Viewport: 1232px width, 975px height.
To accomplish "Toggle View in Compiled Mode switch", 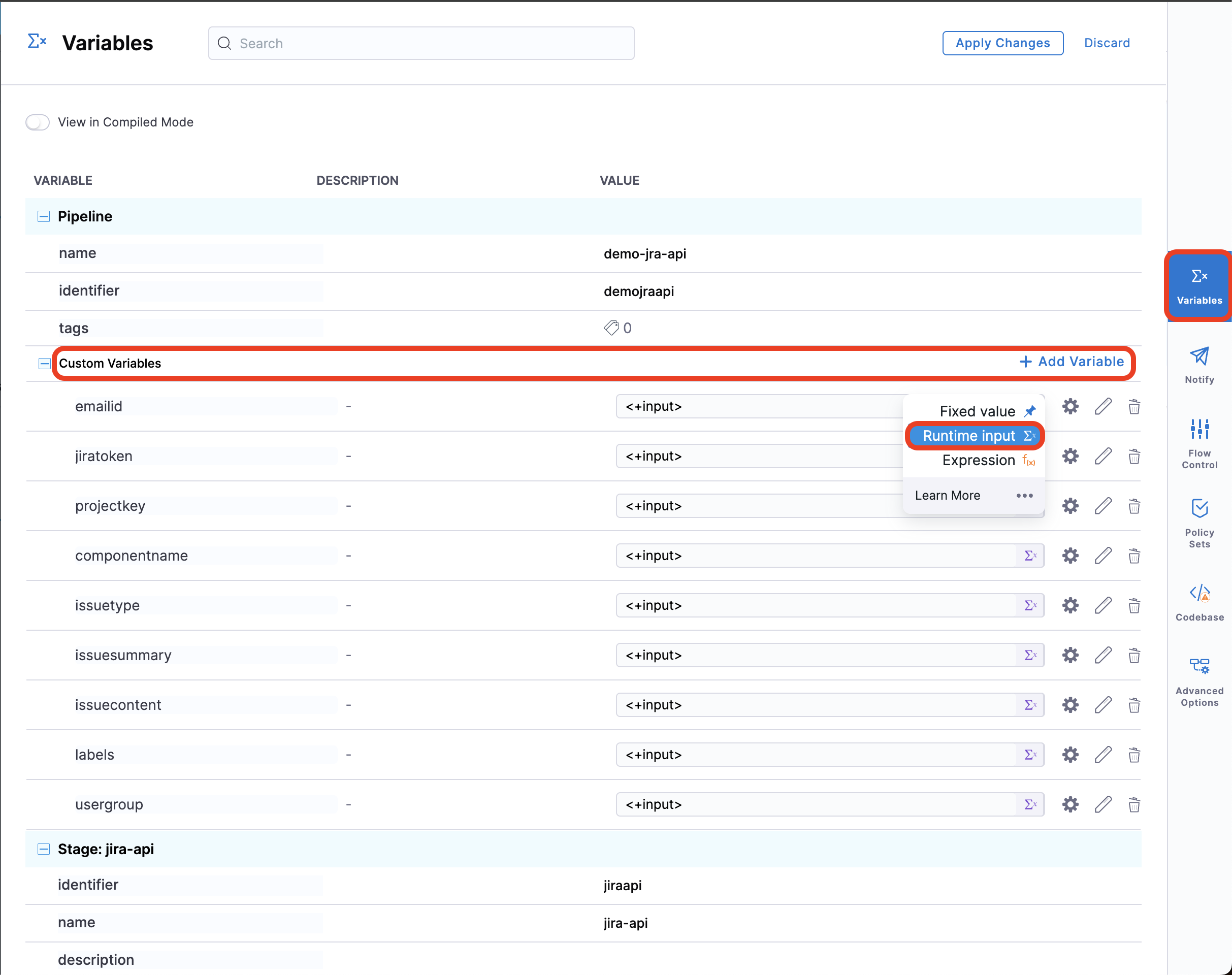I will pos(38,122).
